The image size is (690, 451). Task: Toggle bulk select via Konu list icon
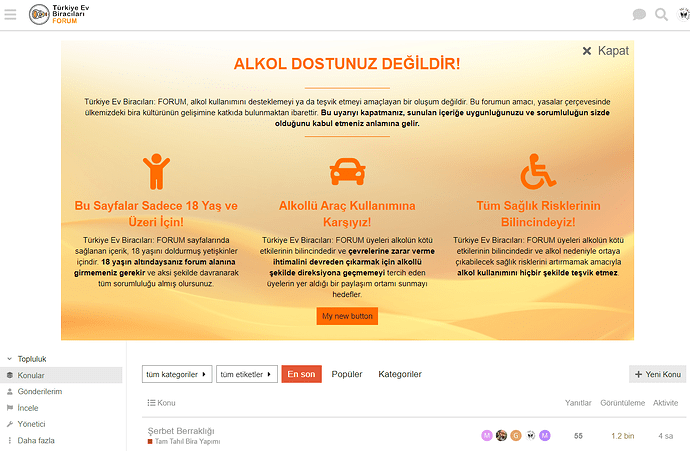[x=151, y=403]
